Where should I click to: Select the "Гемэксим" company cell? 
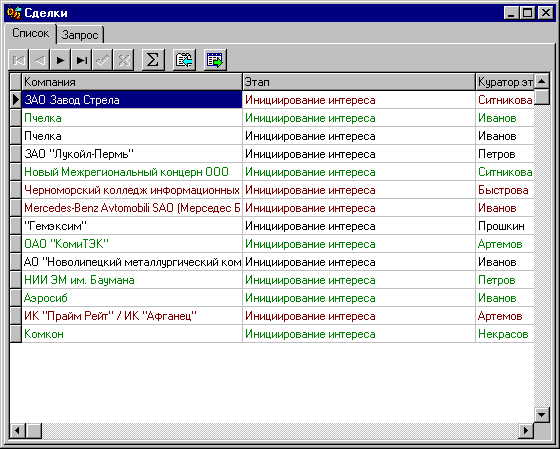(x=132, y=226)
